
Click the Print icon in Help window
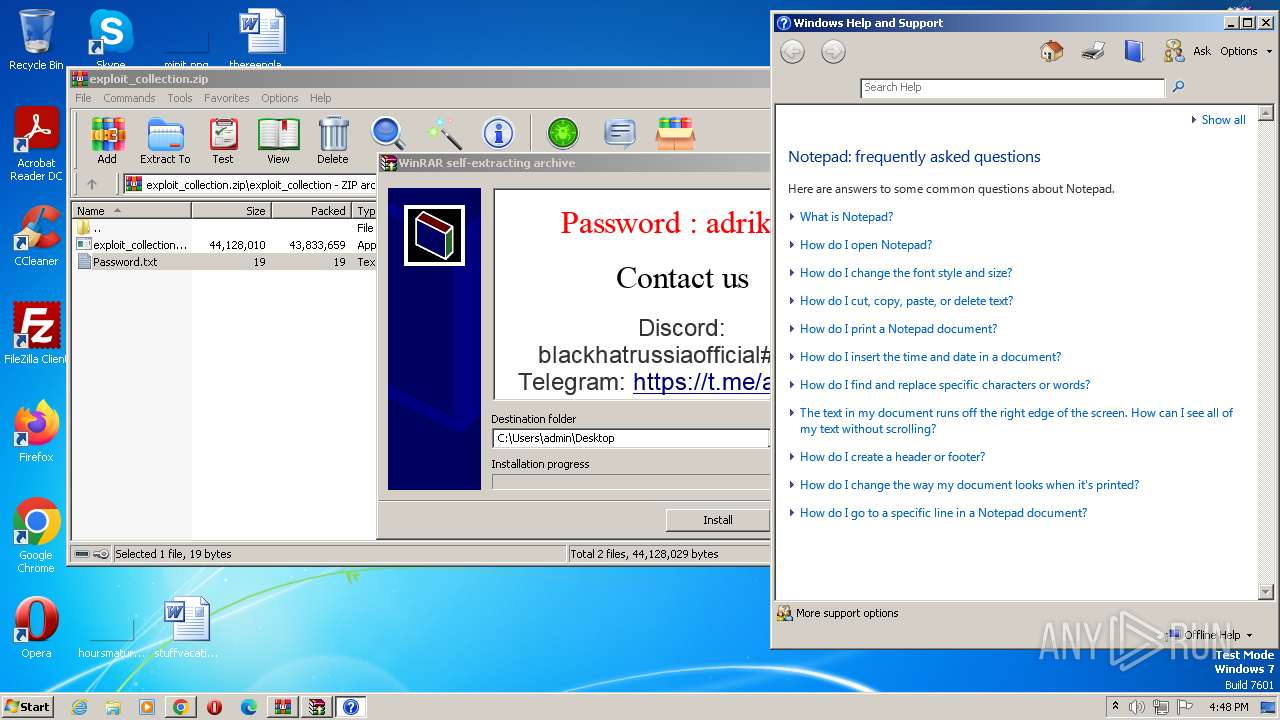[1093, 51]
